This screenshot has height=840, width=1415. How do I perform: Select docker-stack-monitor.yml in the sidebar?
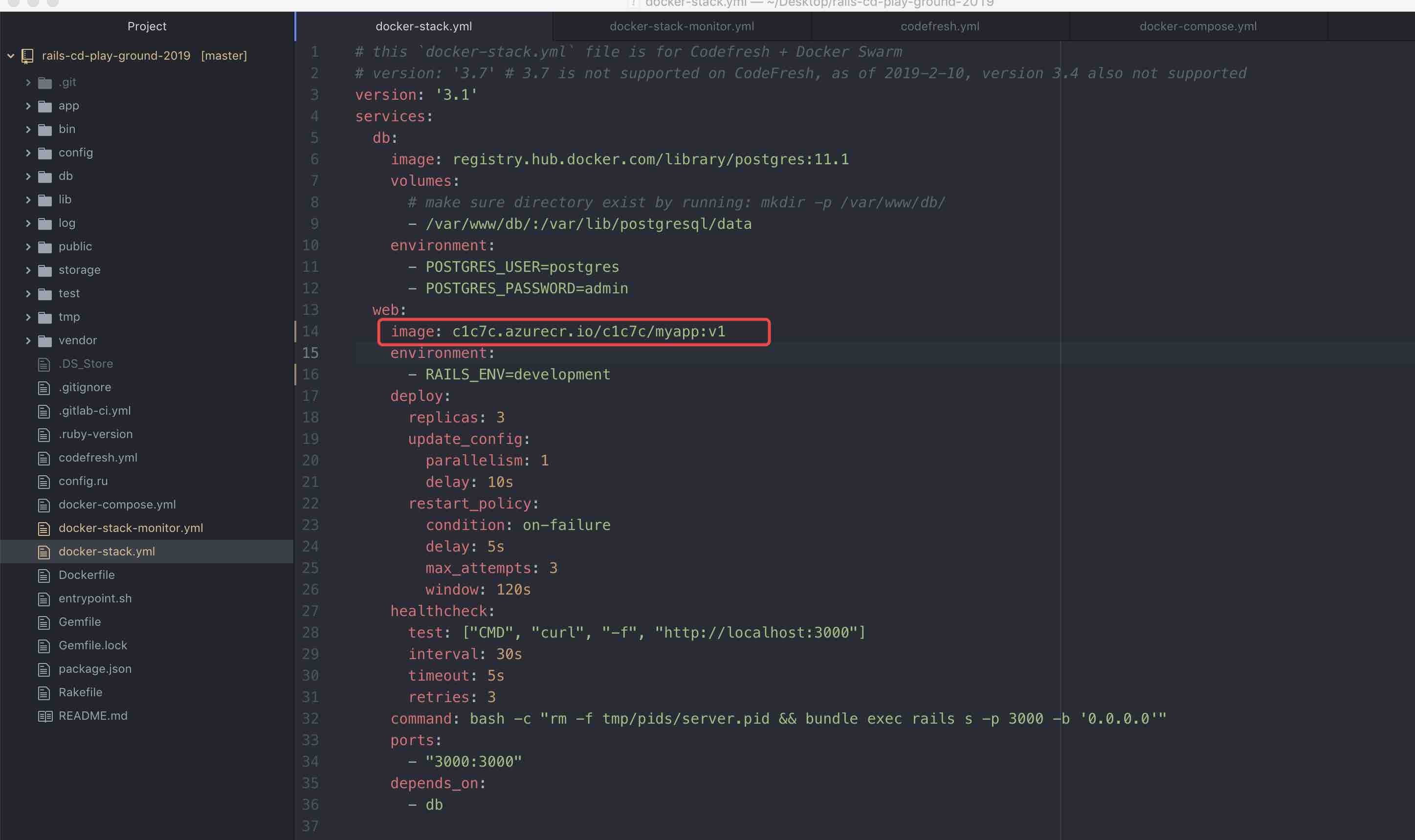pos(131,528)
